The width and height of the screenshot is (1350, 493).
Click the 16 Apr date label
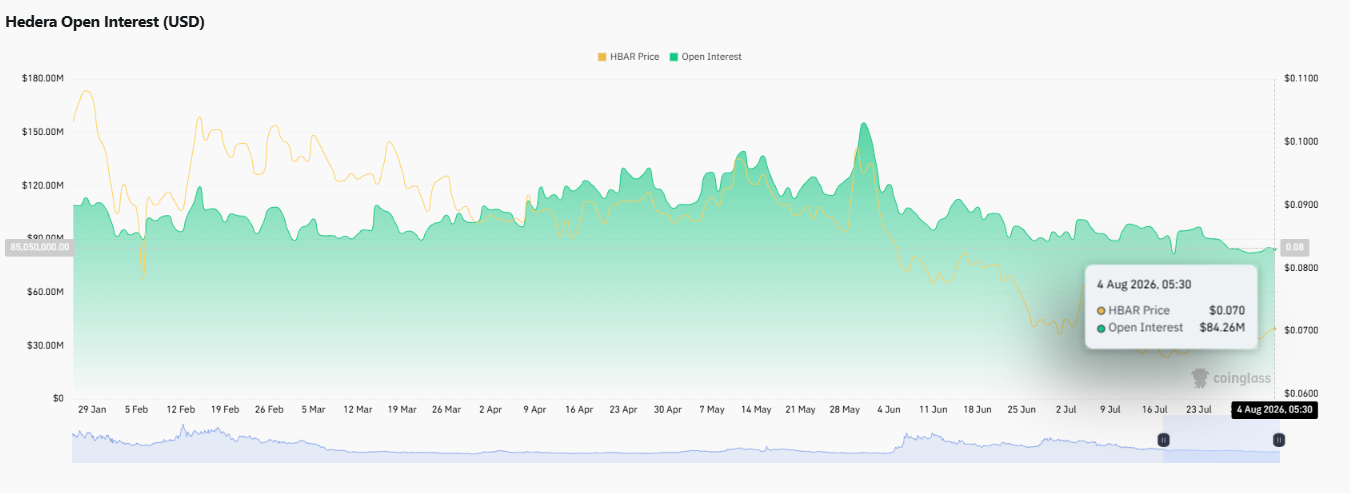(579, 410)
